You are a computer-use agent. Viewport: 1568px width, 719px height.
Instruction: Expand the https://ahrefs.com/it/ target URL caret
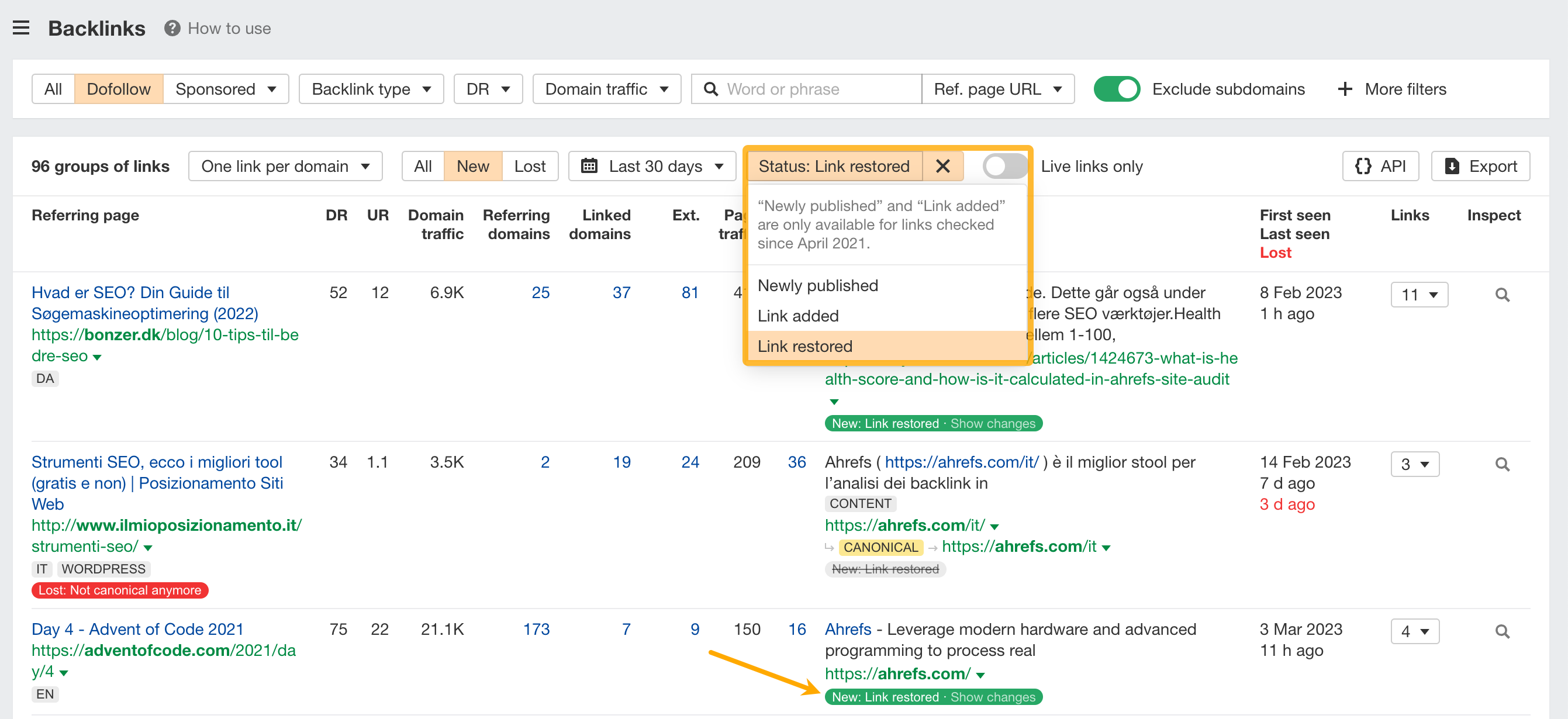[994, 527]
